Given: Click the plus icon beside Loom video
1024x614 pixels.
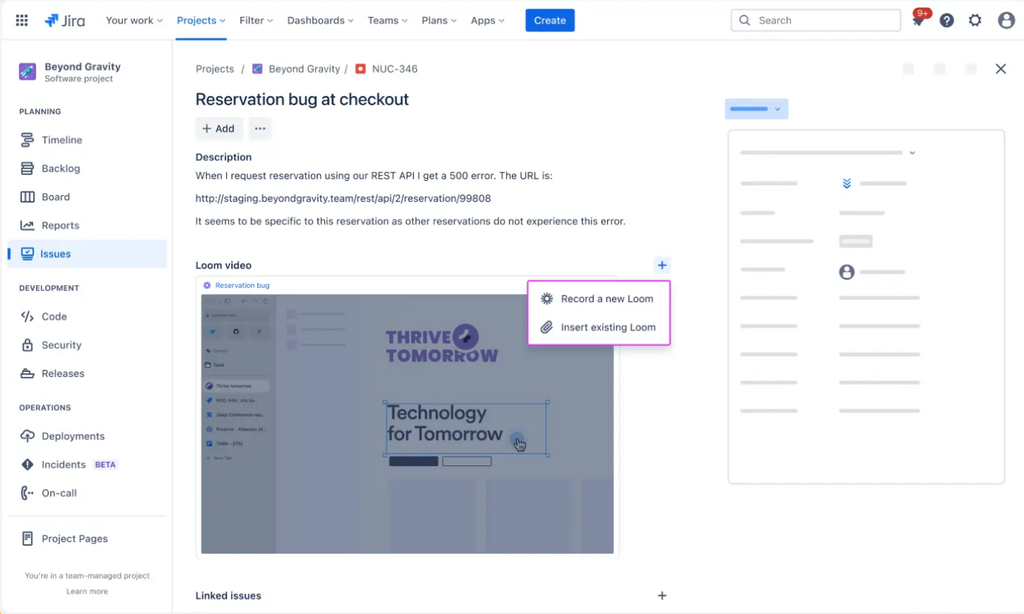Looking at the screenshot, I should (x=662, y=265).
